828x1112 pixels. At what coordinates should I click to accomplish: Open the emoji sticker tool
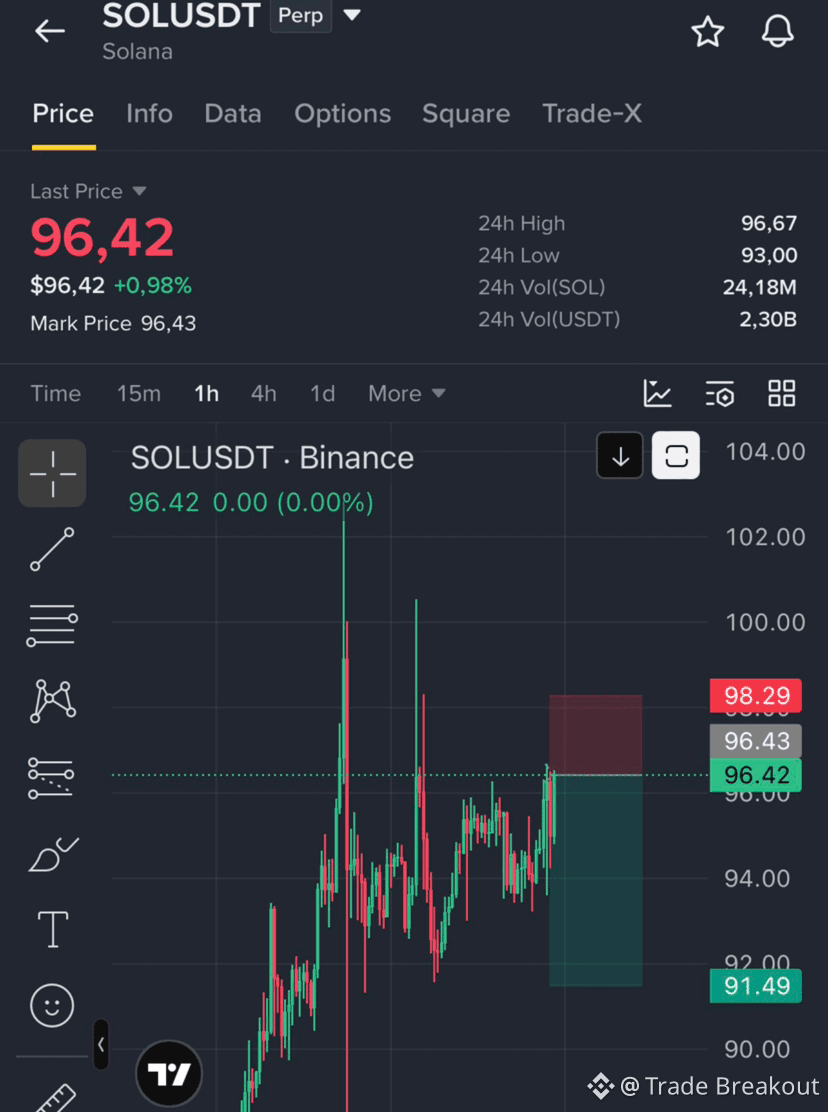tap(52, 1005)
